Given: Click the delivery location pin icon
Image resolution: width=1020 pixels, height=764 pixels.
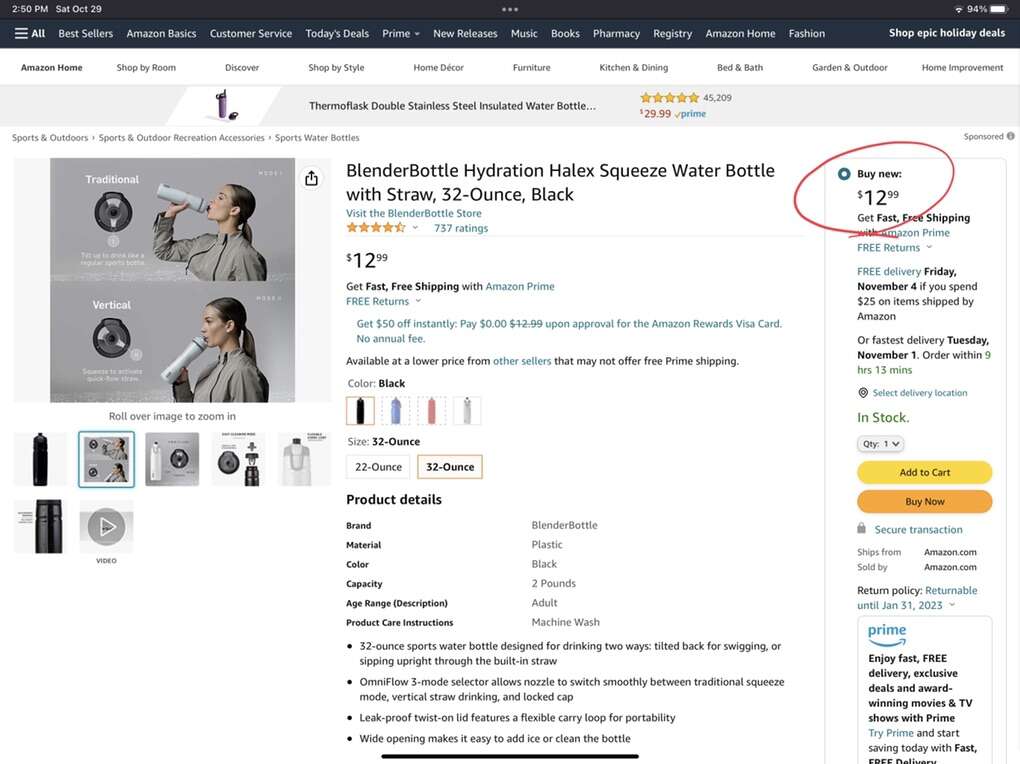Looking at the screenshot, I should (863, 393).
